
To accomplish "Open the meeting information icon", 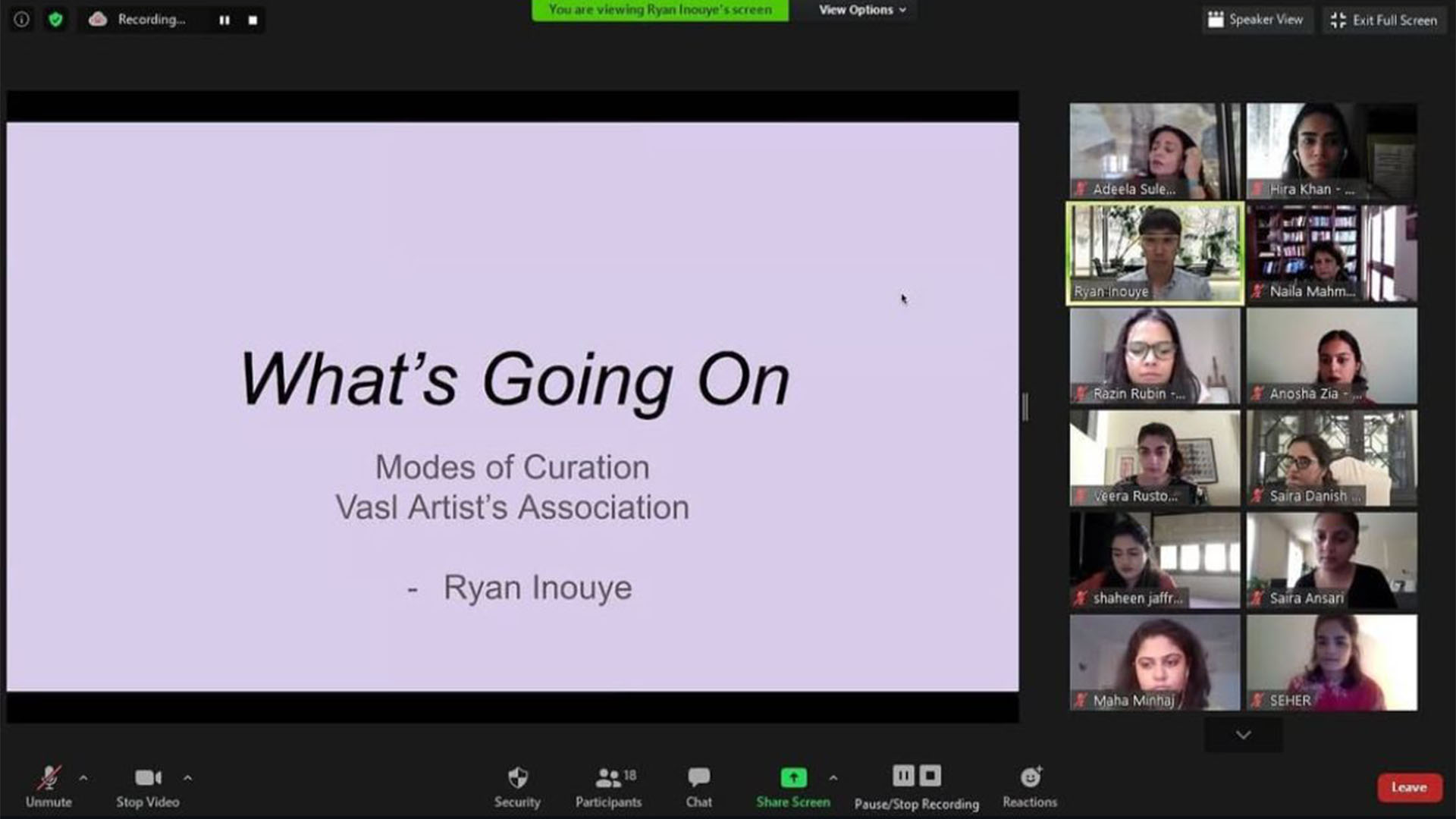I will [21, 20].
